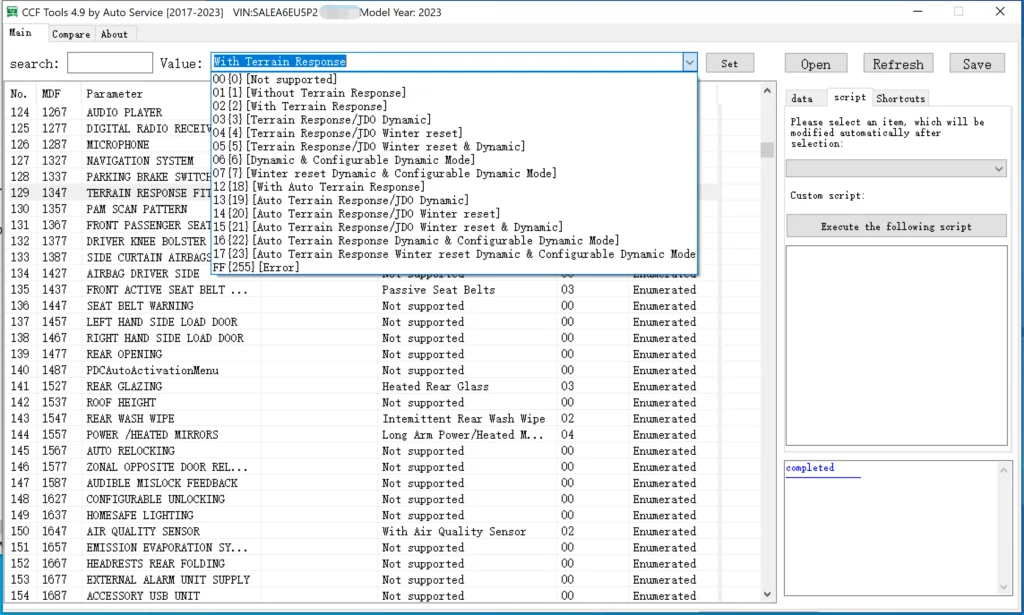Click Execute the following script button
Viewport: 1024px width, 615px height.
(896, 226)
